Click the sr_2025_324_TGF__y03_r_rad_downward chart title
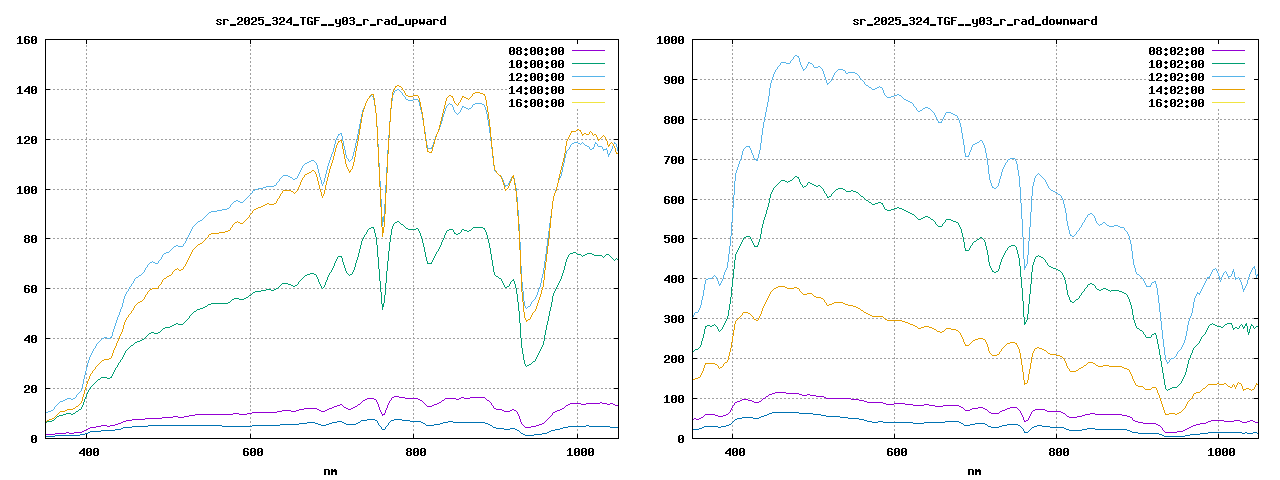The height and width of the screenshot is (480, 1280). [974, 21]
